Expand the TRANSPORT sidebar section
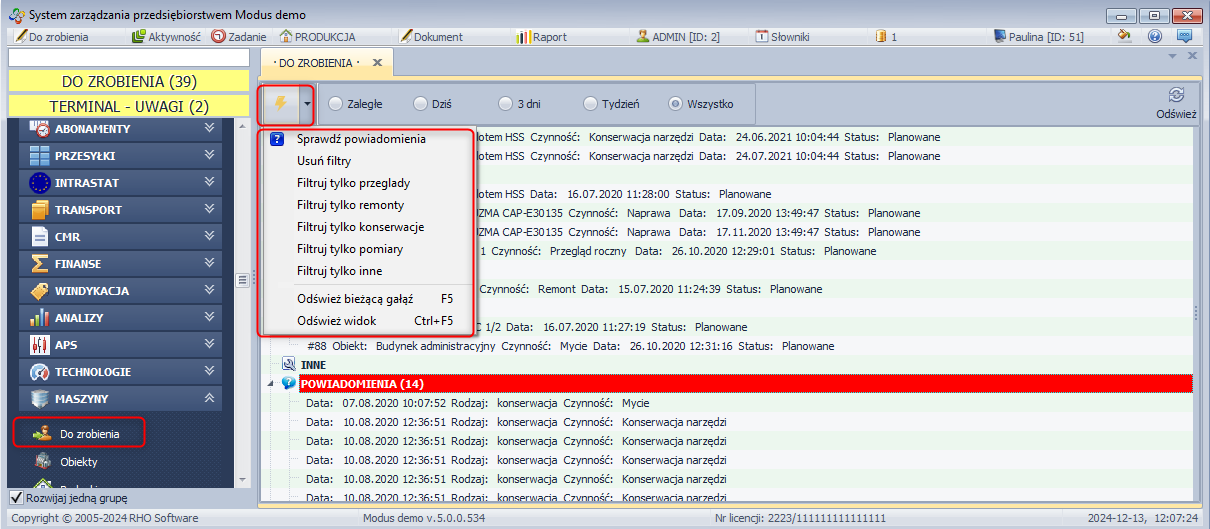The image size is (1210, 529). pos(209,210)
